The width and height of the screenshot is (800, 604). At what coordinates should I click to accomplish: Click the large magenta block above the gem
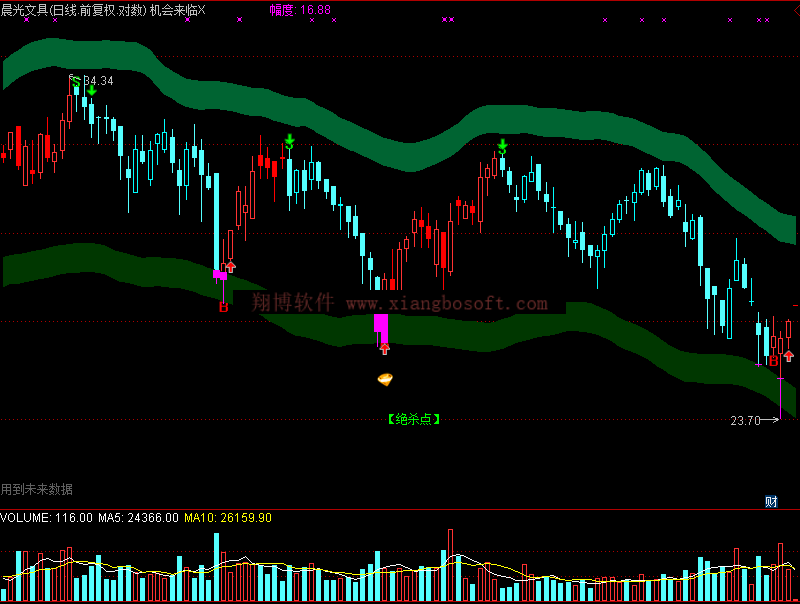pos(381,328)
